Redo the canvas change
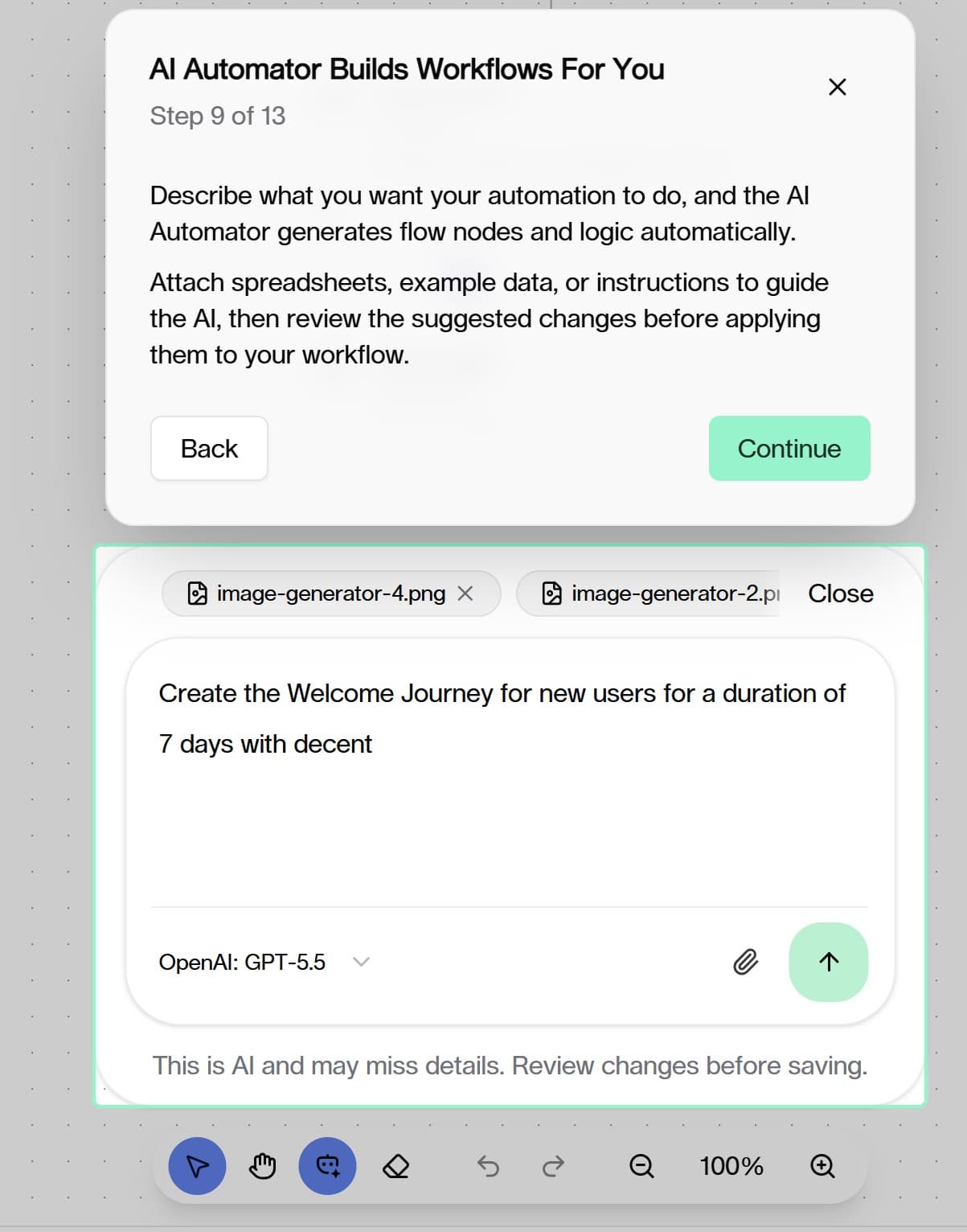The height and width of the screenshot is (1232, 967). [x=553, y=1165]
